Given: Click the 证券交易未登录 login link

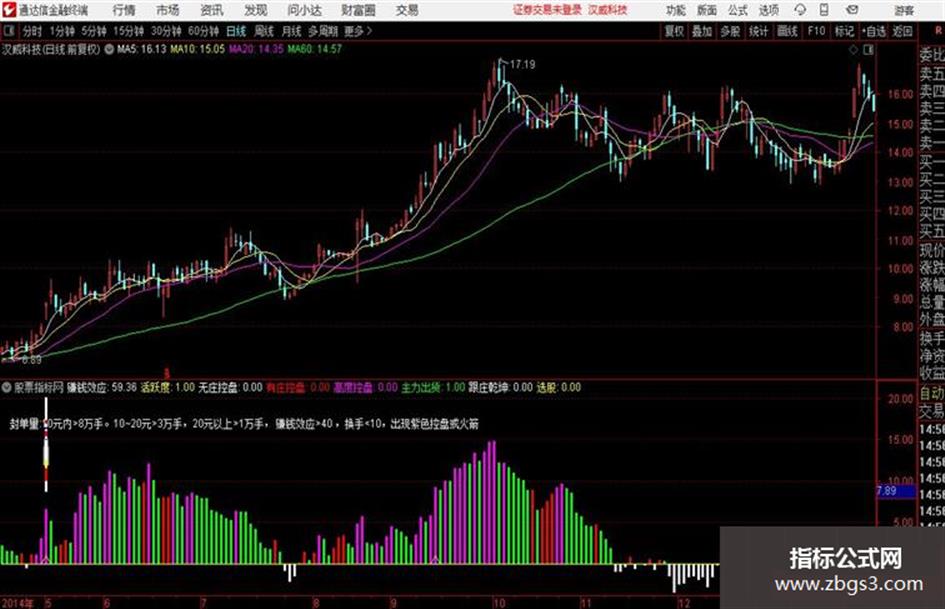Looking at the screenshot, I should [547, 10].
